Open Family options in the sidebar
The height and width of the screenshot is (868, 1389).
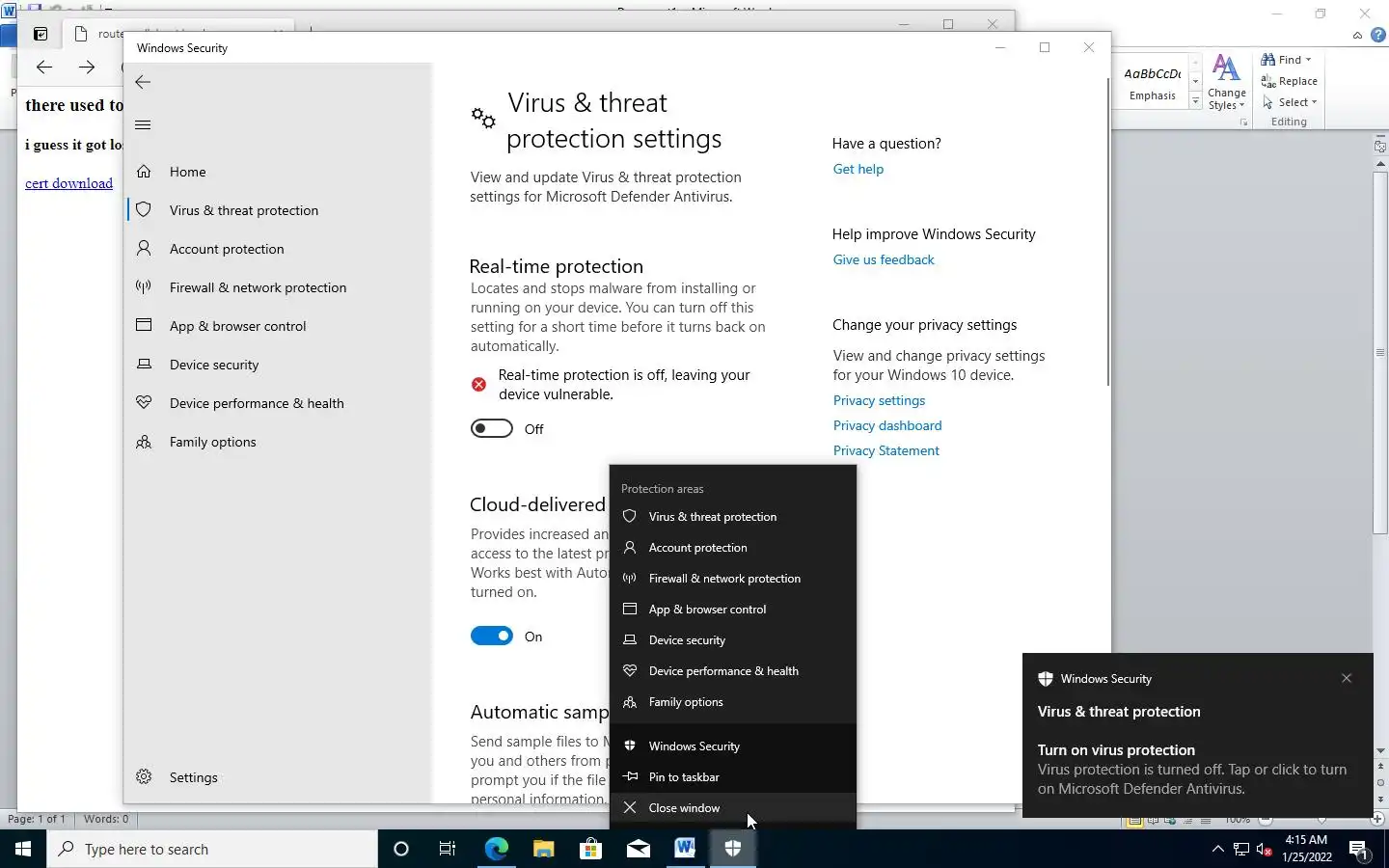(280, 442)
